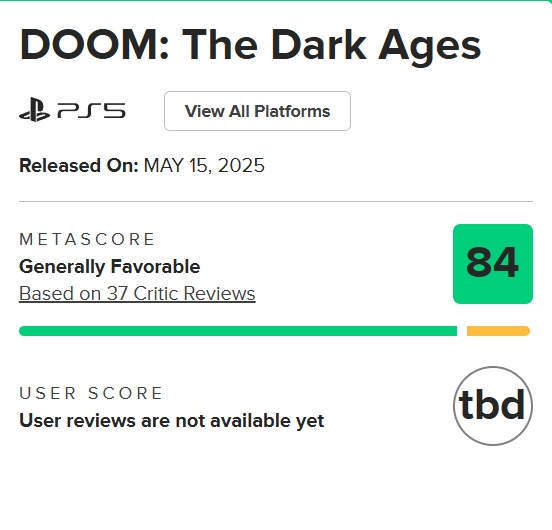Image resolution: width=552 pixels, height=530 pixels.
Task: Click the User reviews are not available yet text
Action: [171, 420]
